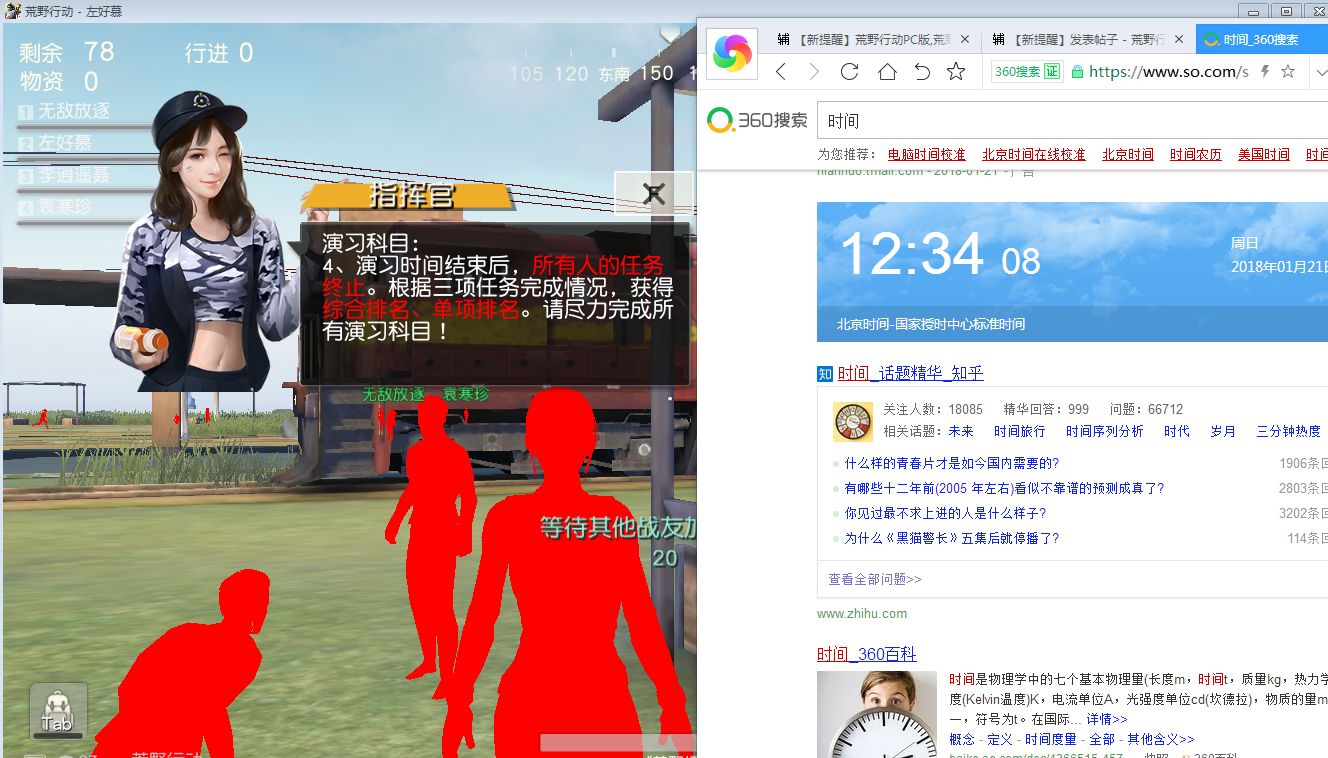Click the www.zhihu.com source URL
The width and height of the screenshot is (1328, 758).
coord(862,614)
